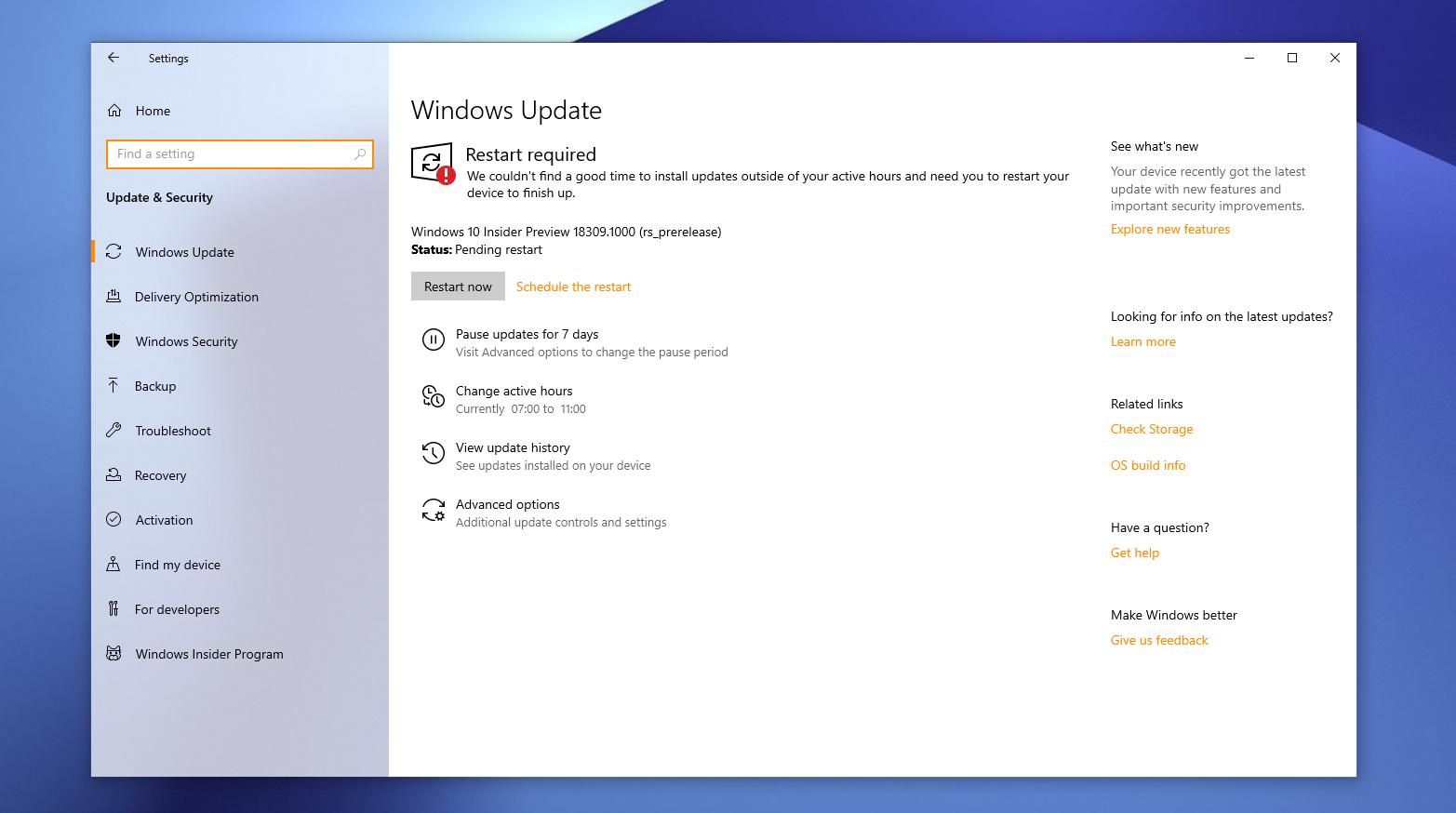Open Advanced options text
The height and width of the screenshot is (813, 1456).
click(x=507, y=504)
